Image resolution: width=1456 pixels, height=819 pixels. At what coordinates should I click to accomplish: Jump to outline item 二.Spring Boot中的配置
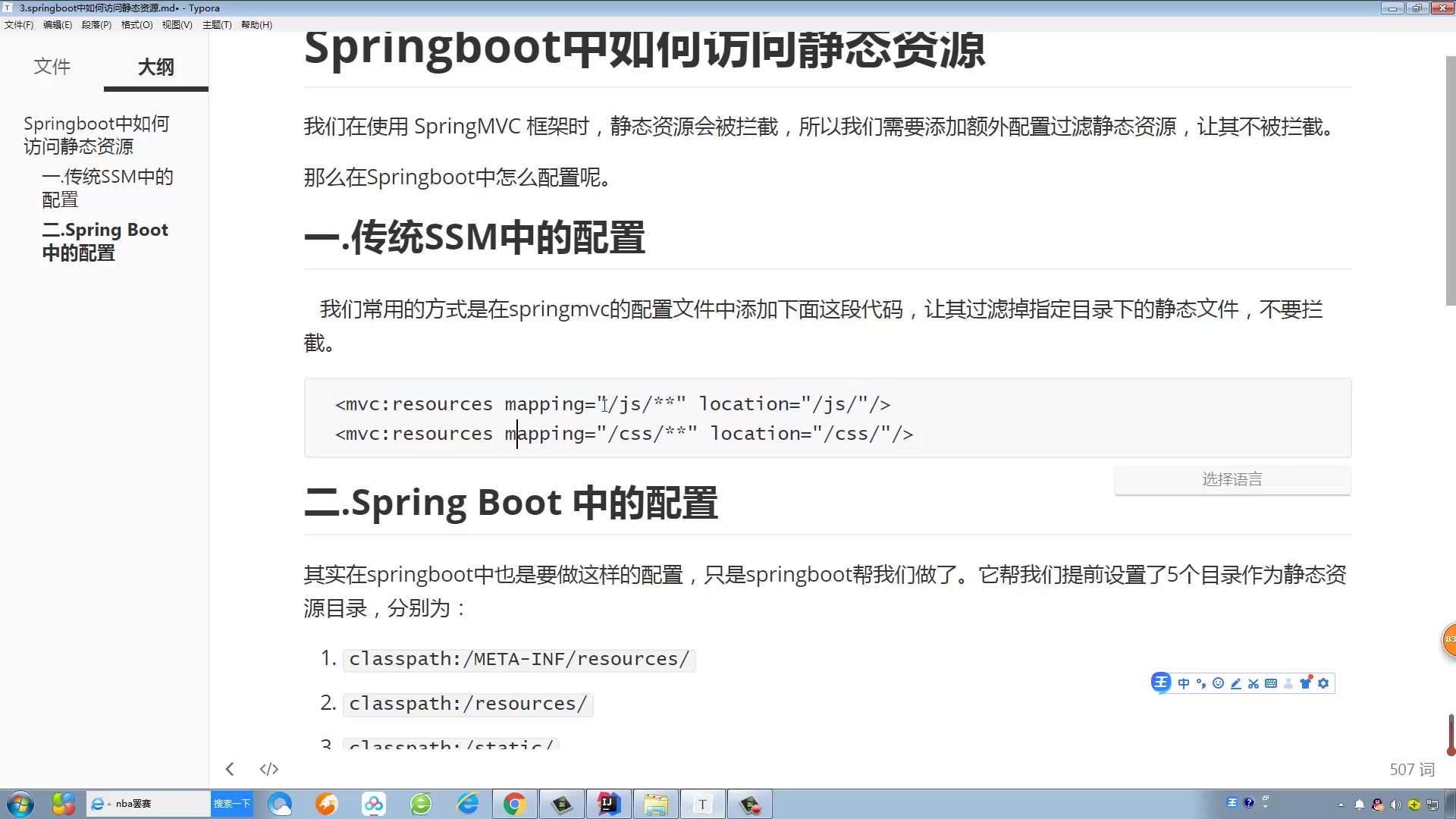(x=105, y=241)
